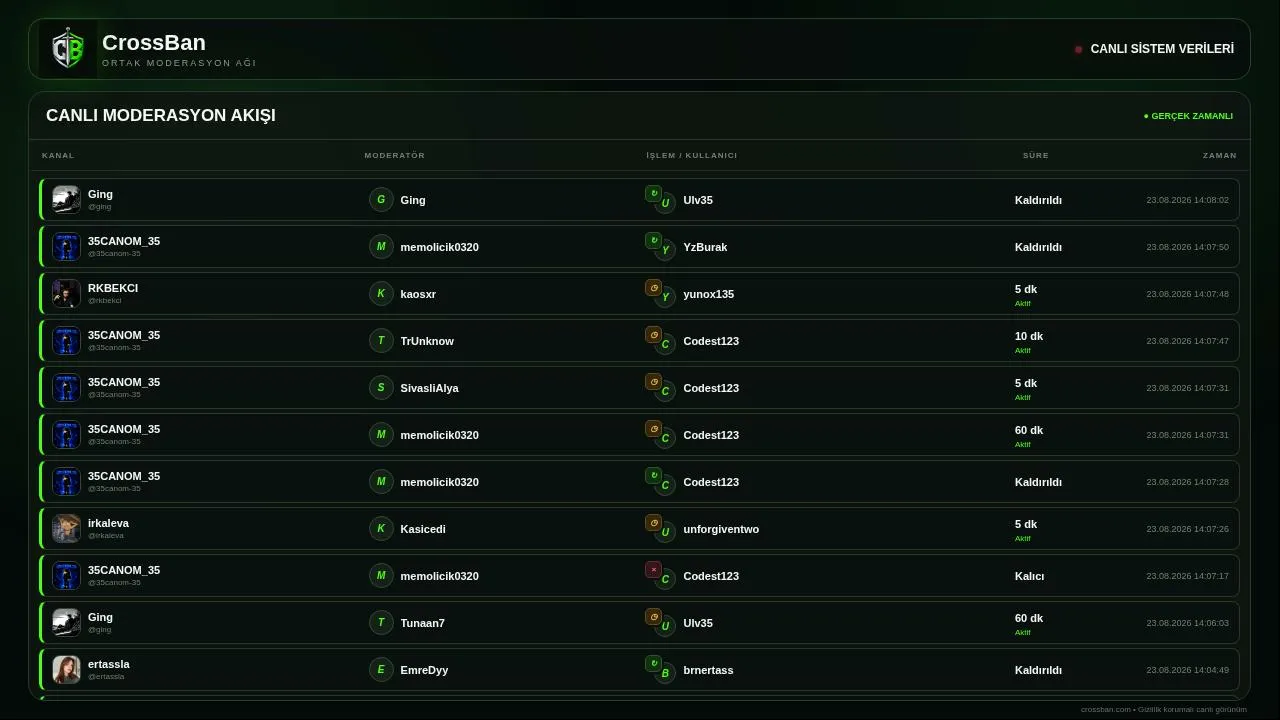Click the red permanent ban icon near Codest123
1280x720 pixels.
[653, 569]
